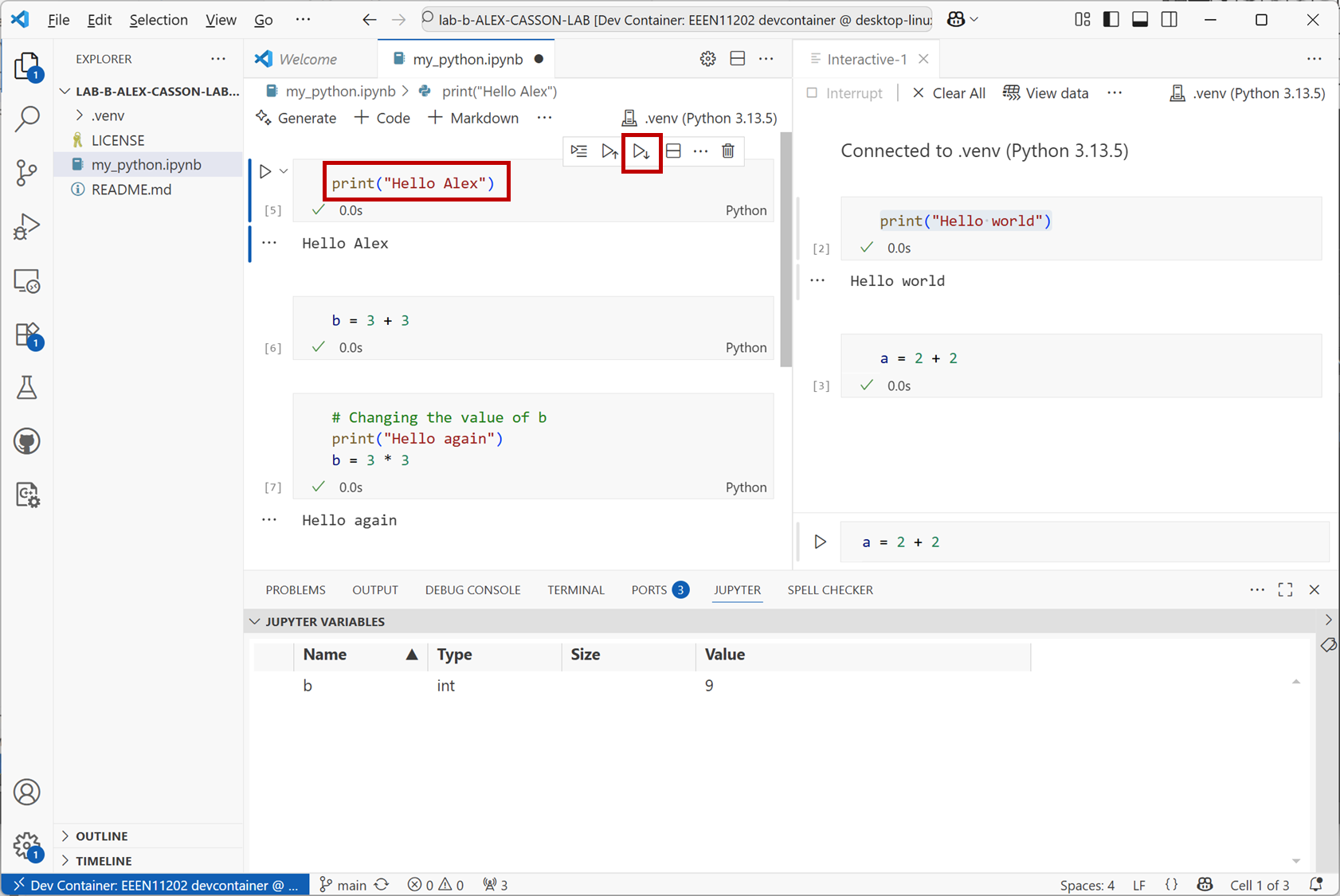Split the selected notebook cell

(673, 151)
